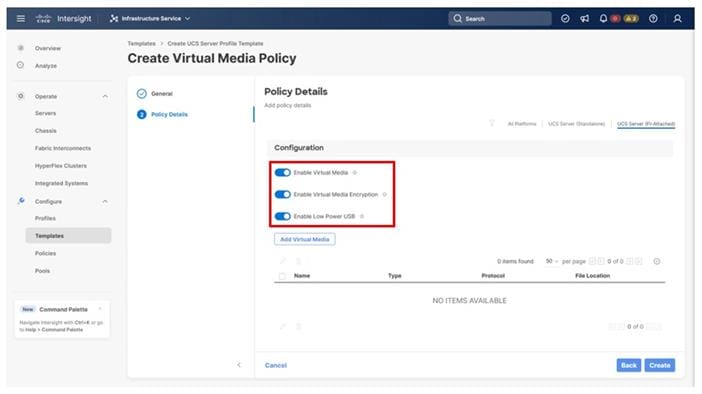Open the notifications bell icon
Viewport: 702px width, 394px height.
(x=603, y=18)
